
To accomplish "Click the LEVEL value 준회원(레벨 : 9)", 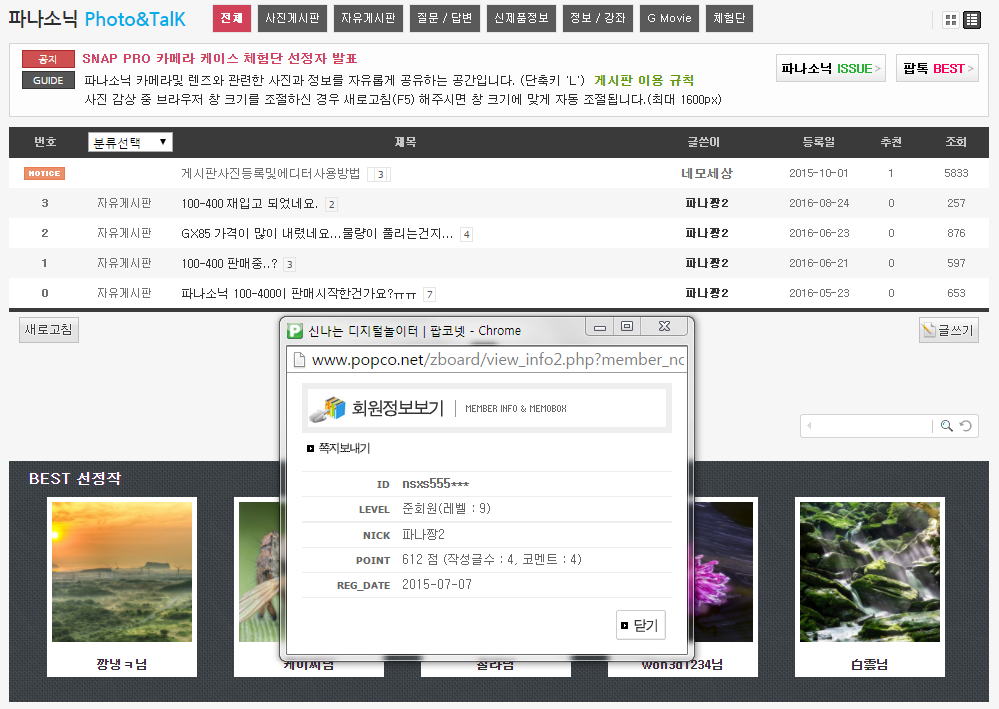I will point(446,508).
